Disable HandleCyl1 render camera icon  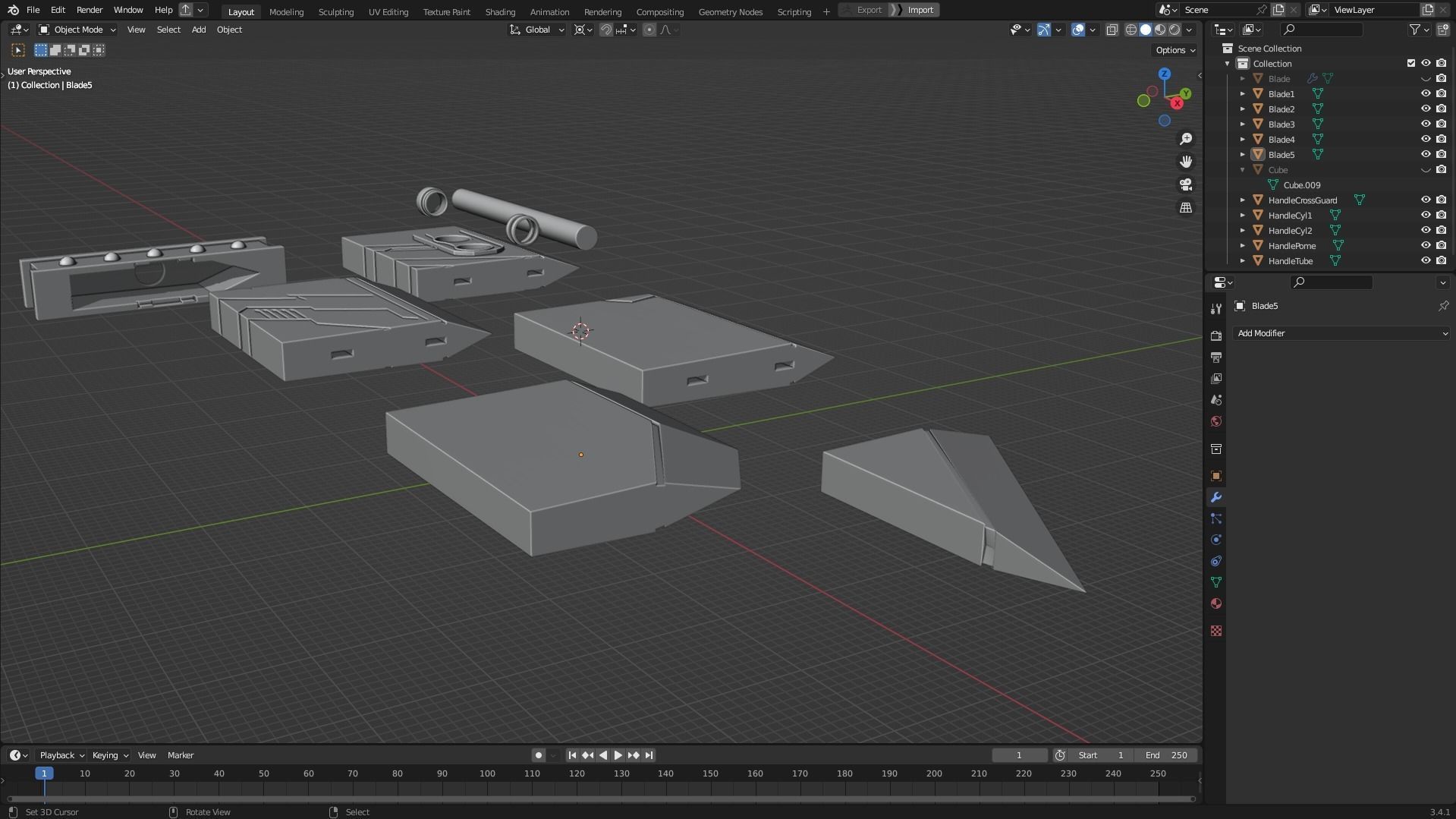(1441, 215)
